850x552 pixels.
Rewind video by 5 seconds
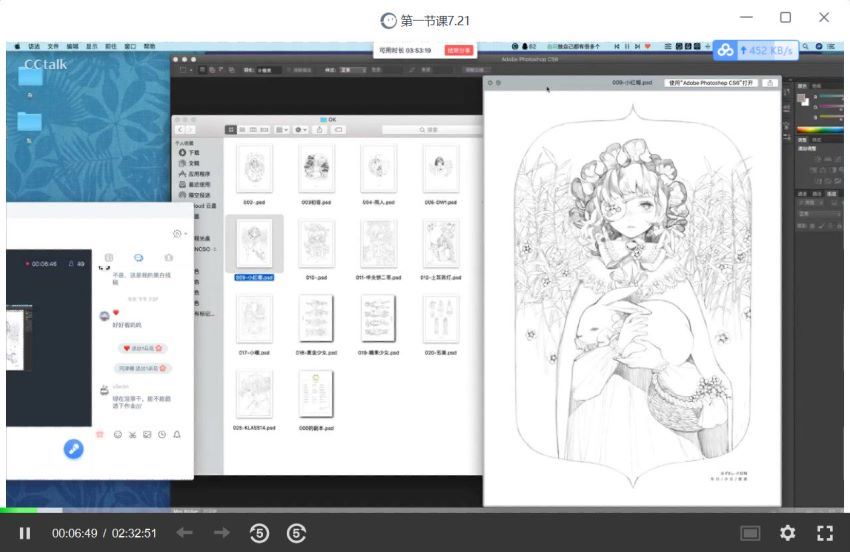(x=259, y=533)
